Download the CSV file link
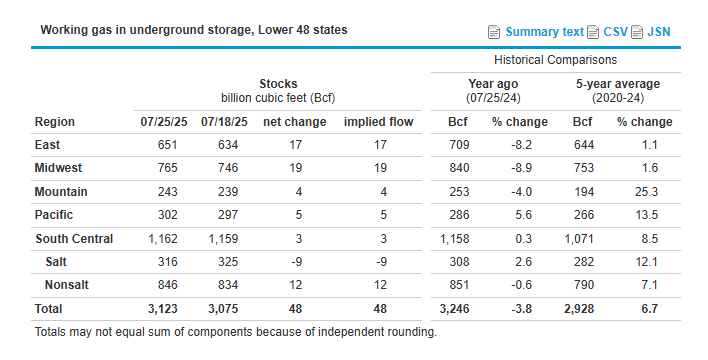The image size is (708, 360). (x=615, y=32)
